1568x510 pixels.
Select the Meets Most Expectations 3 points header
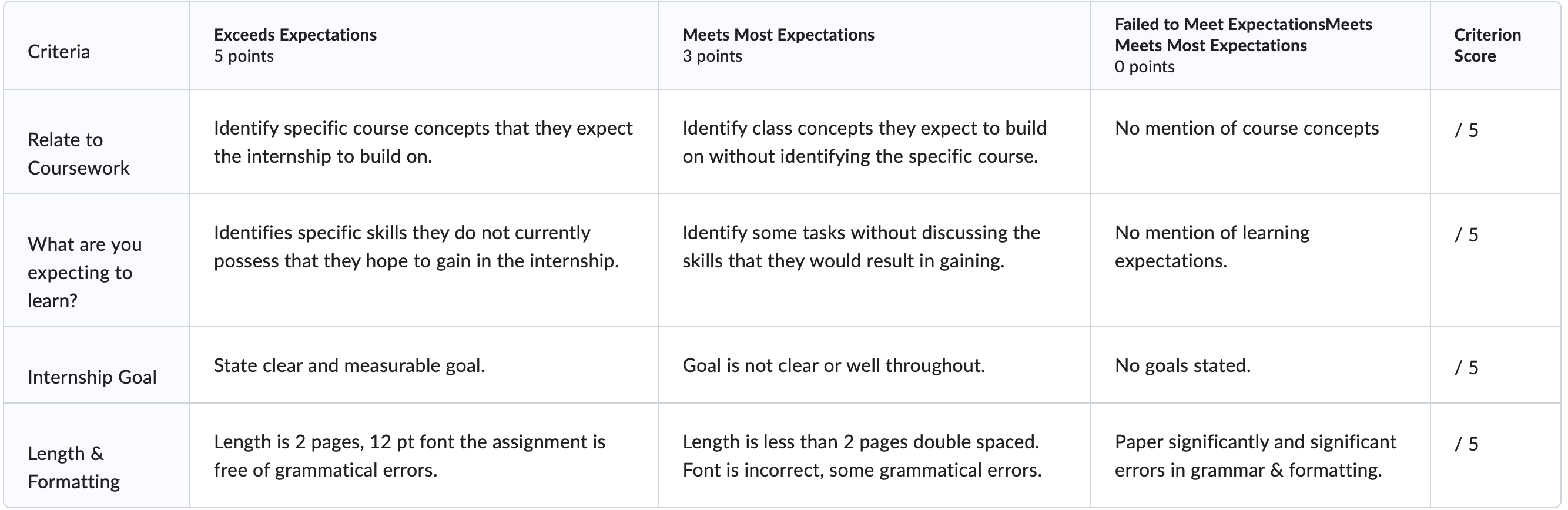click(874, 45)
